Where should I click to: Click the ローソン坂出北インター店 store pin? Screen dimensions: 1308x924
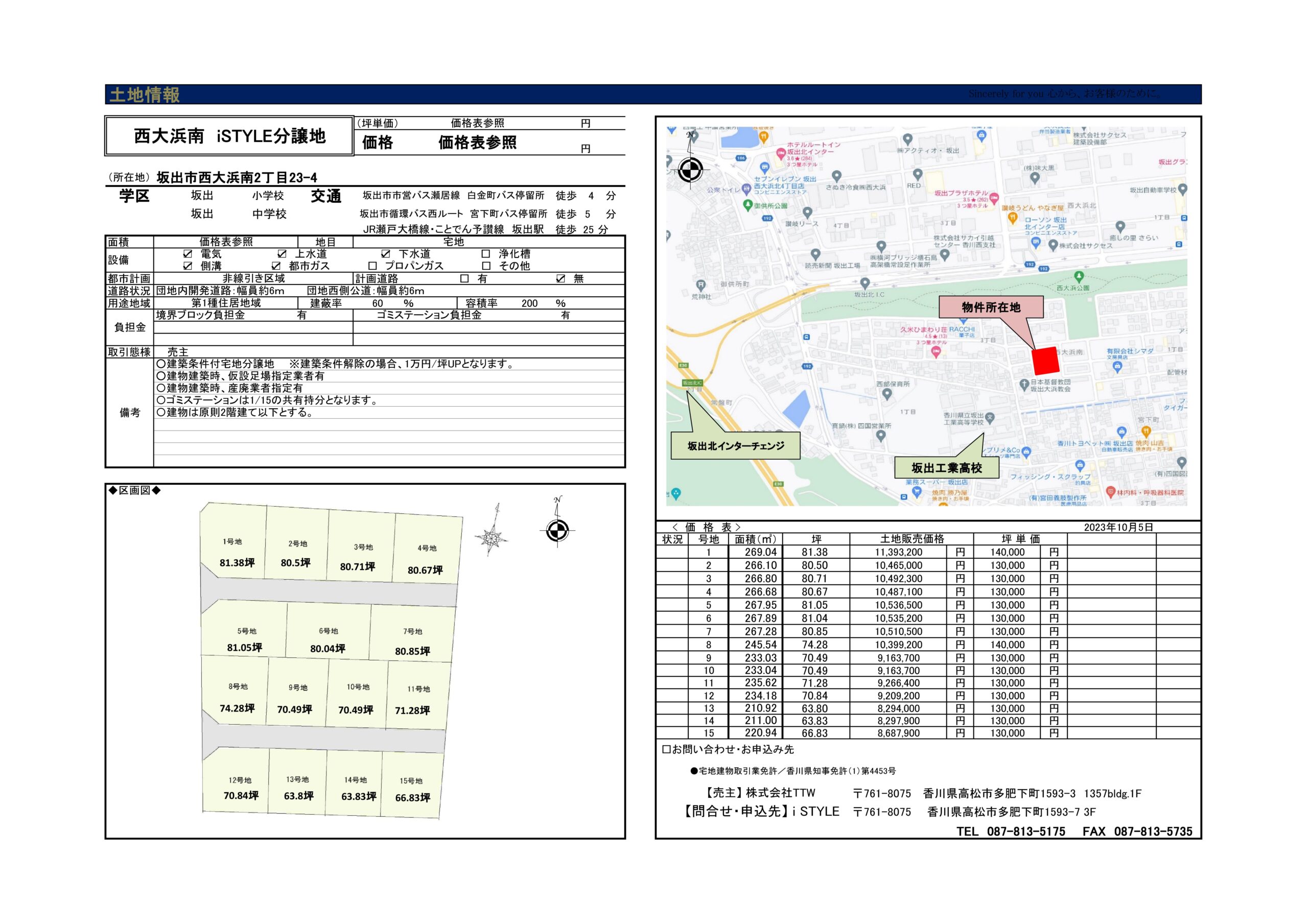(1035, 242)
